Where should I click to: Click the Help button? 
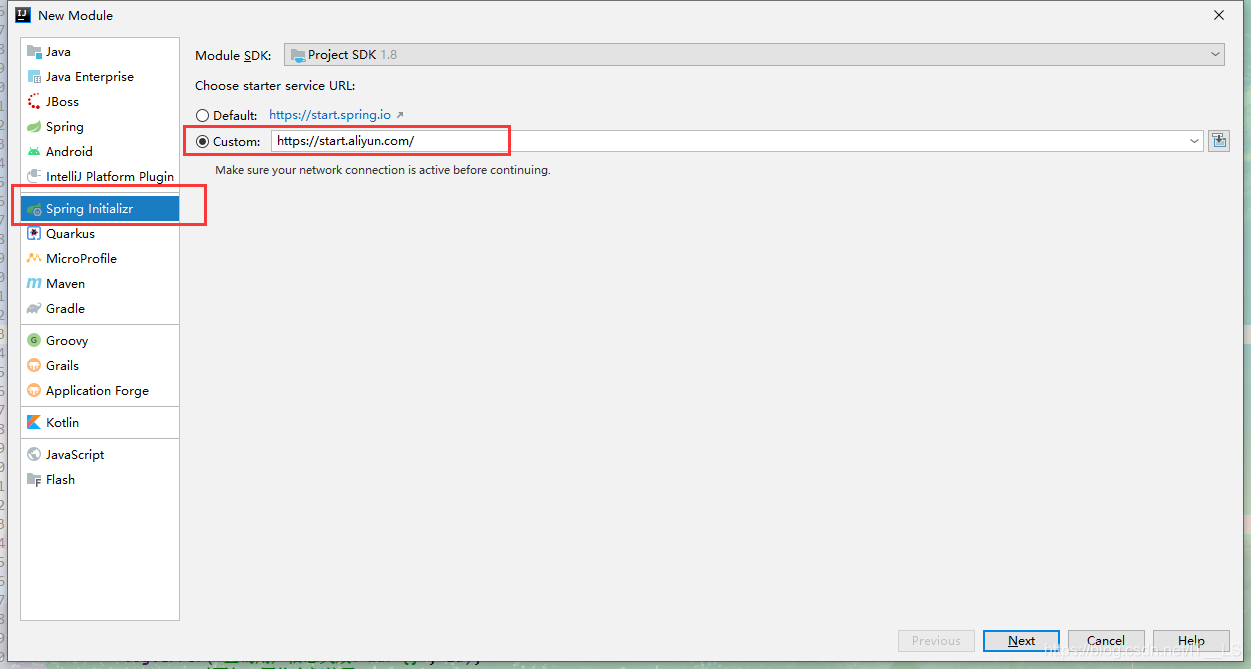pyautogui.click(x=1191, y=641)
